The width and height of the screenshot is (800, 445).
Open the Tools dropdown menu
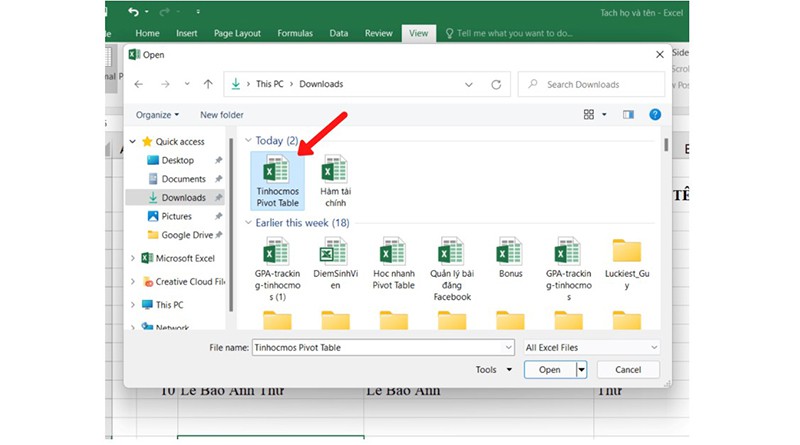[x=493, y=369]
